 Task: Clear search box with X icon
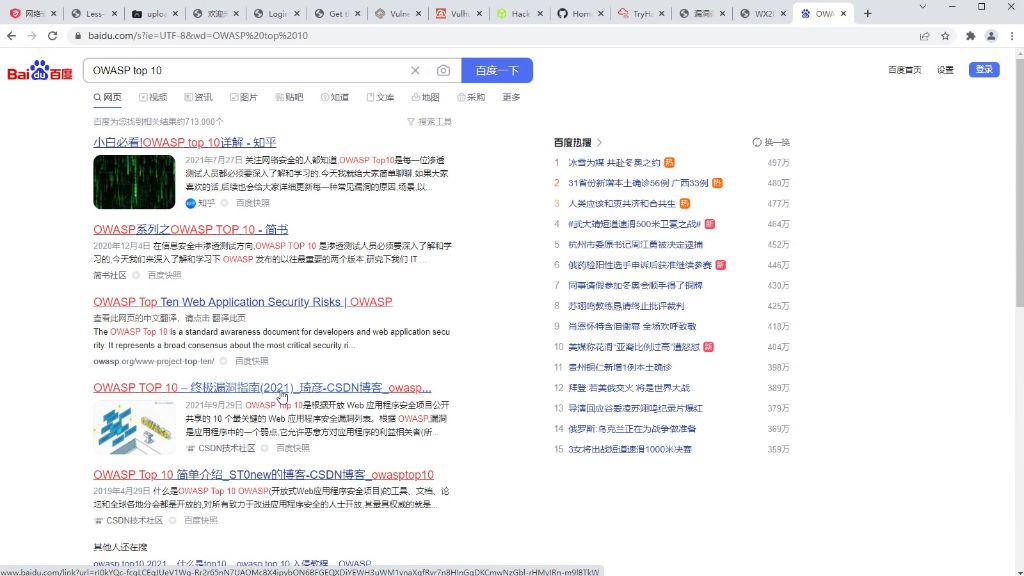(x=415, y=71)
